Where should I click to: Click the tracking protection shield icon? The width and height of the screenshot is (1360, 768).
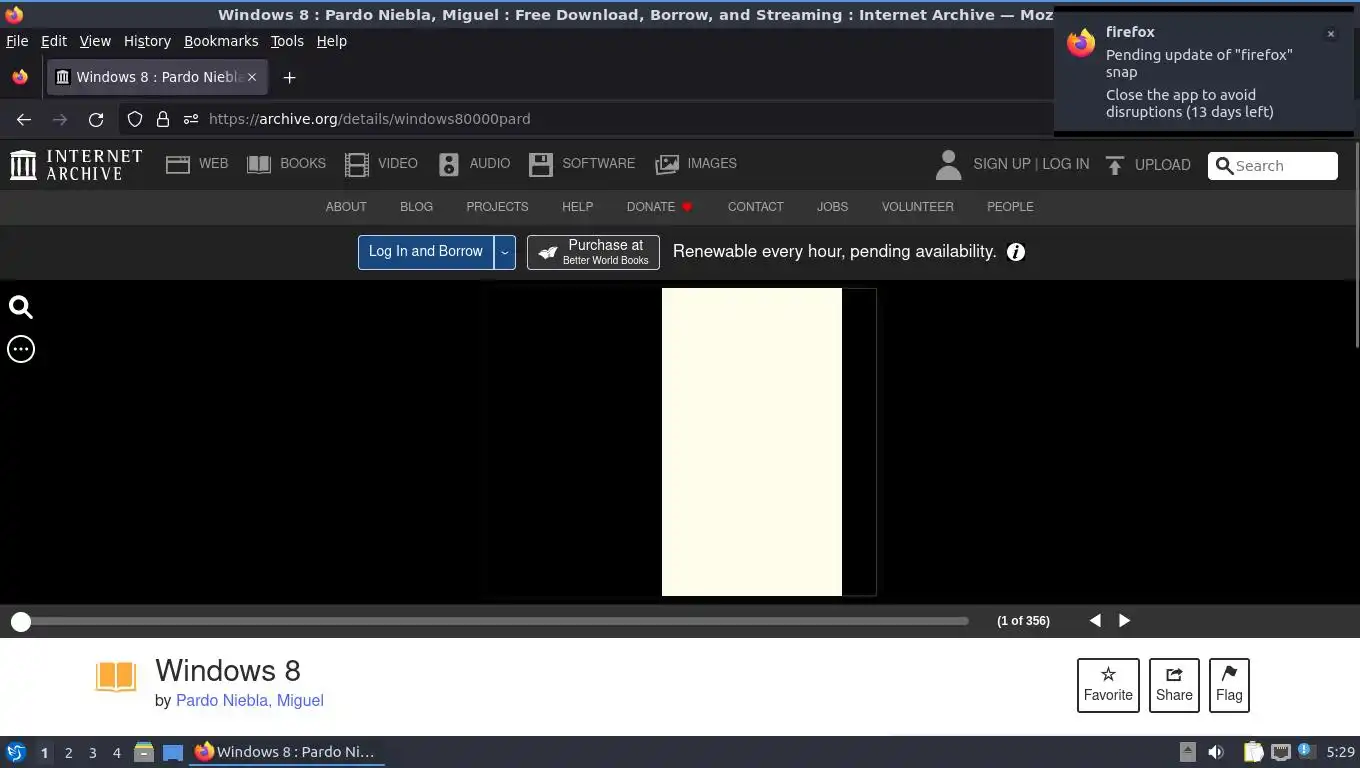(135, 119)
